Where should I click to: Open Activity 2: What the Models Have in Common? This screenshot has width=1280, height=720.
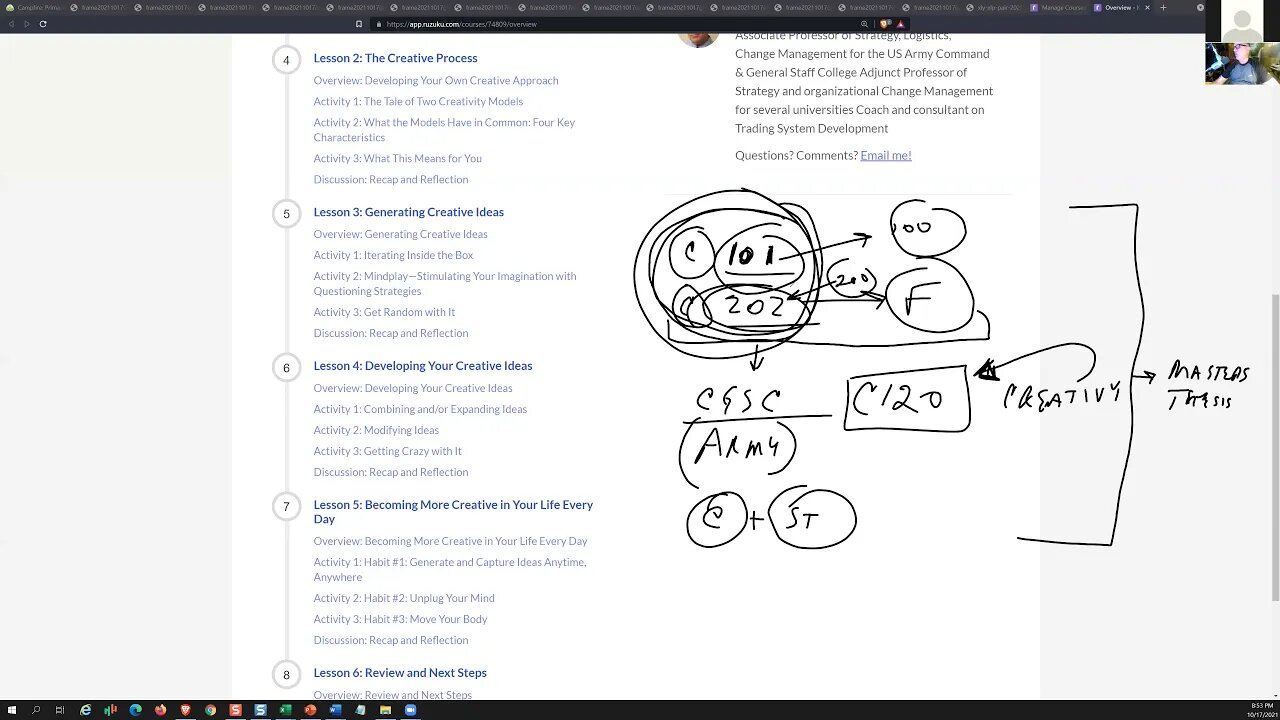pyautogui.click(x=444, y=130)
